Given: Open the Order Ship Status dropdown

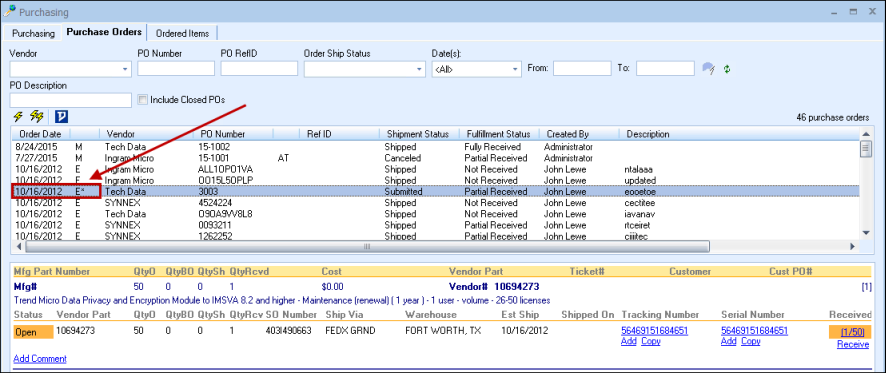Looking at the screenshot, I should (419, 69).
